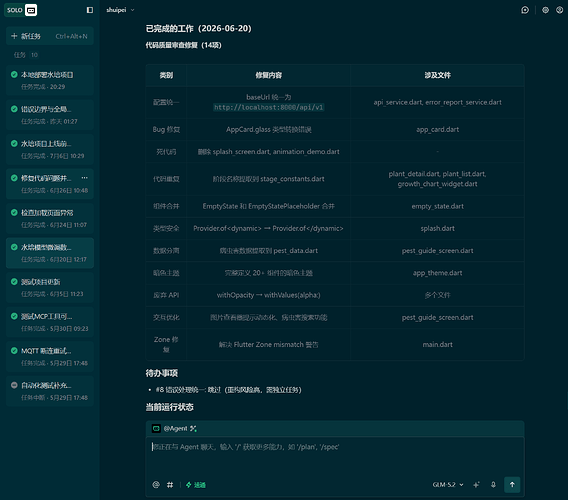This screenshot has height=500, width=568.
Task: Create a new task with 新任务 button
Action: pyautogui.click(x=50, y=36)
